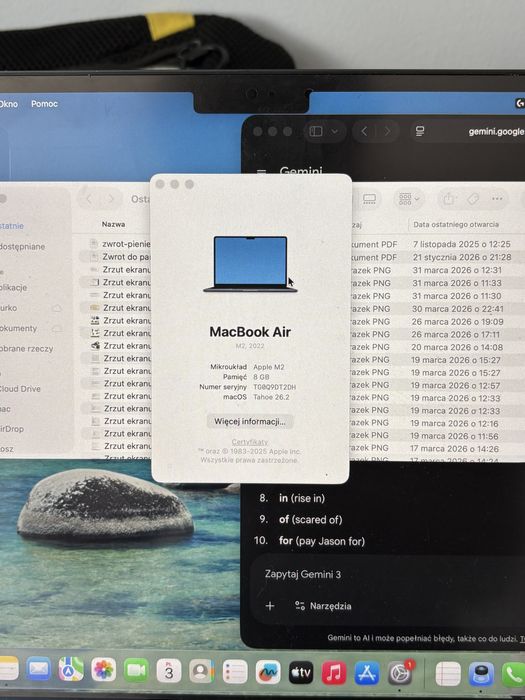The image size is (525, 700).
Task: Launch Maps from the Dock
Action: pos(71,669)
